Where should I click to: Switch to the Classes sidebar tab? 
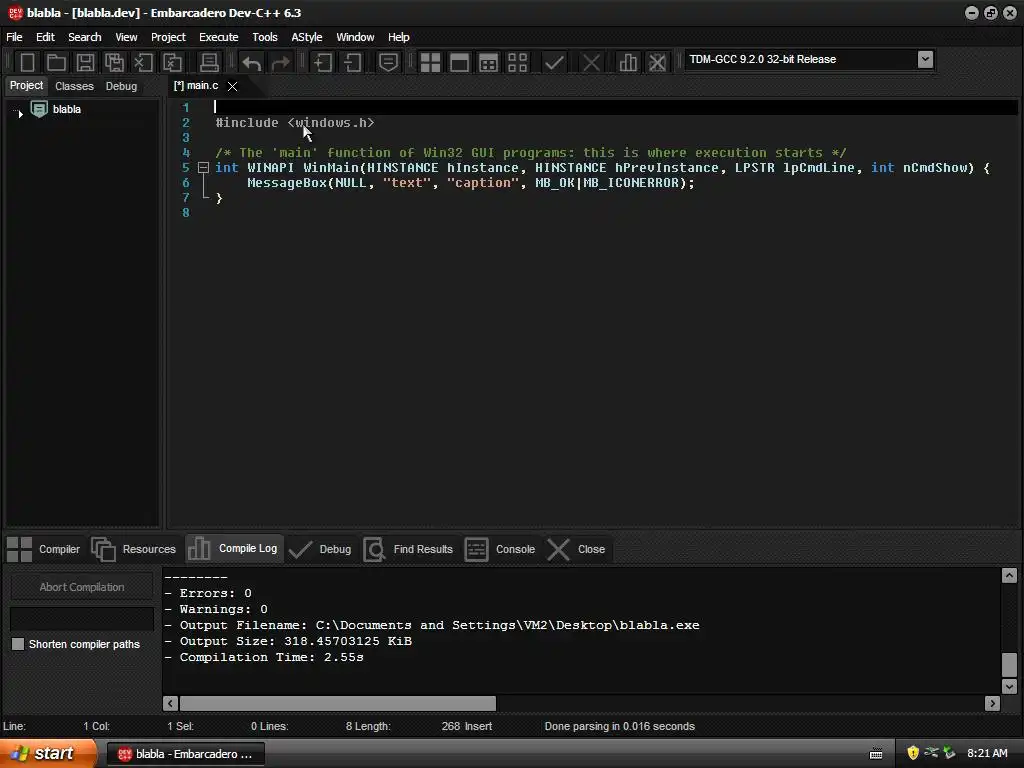[x=74, y=86]
